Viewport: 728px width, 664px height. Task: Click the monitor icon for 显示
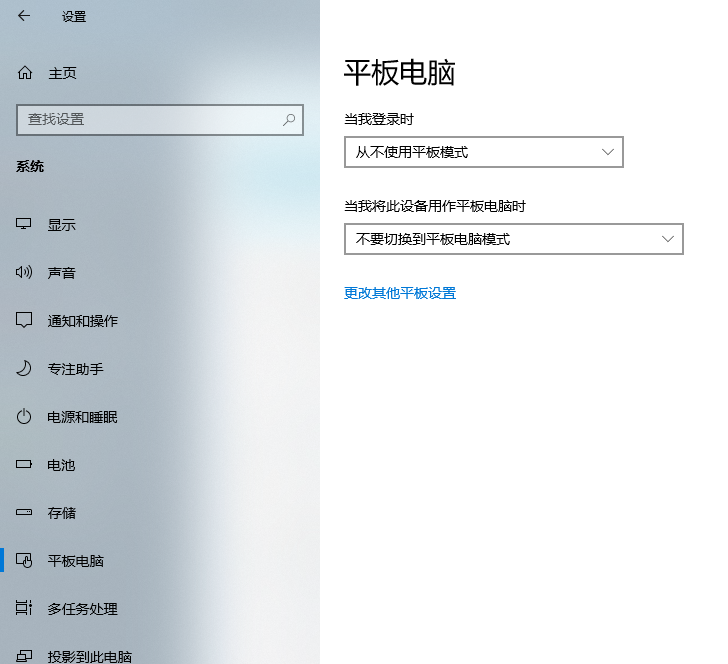click(24, 224)
